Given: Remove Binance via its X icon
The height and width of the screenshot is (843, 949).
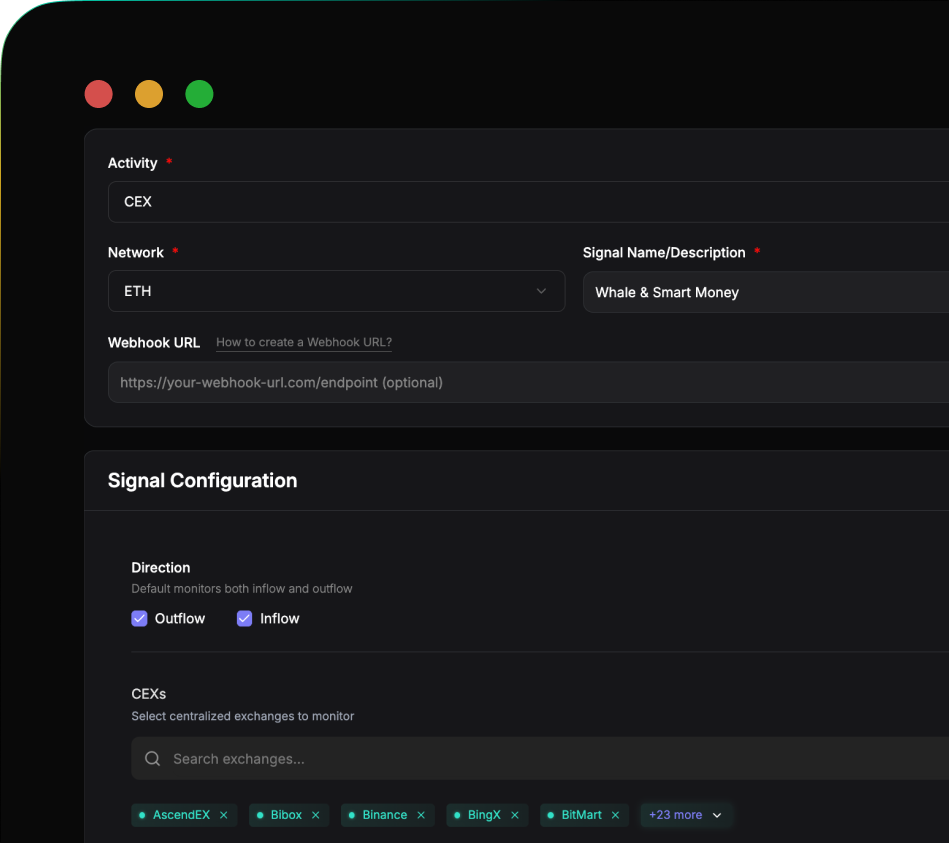Looking at the screenshot, I should [421, 815].
